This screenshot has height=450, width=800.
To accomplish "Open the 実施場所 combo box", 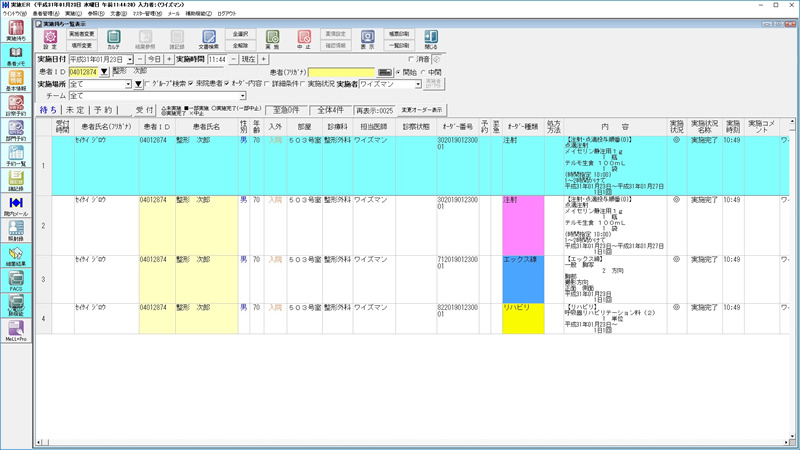I will pyautogui.click(x=100, y=84).
